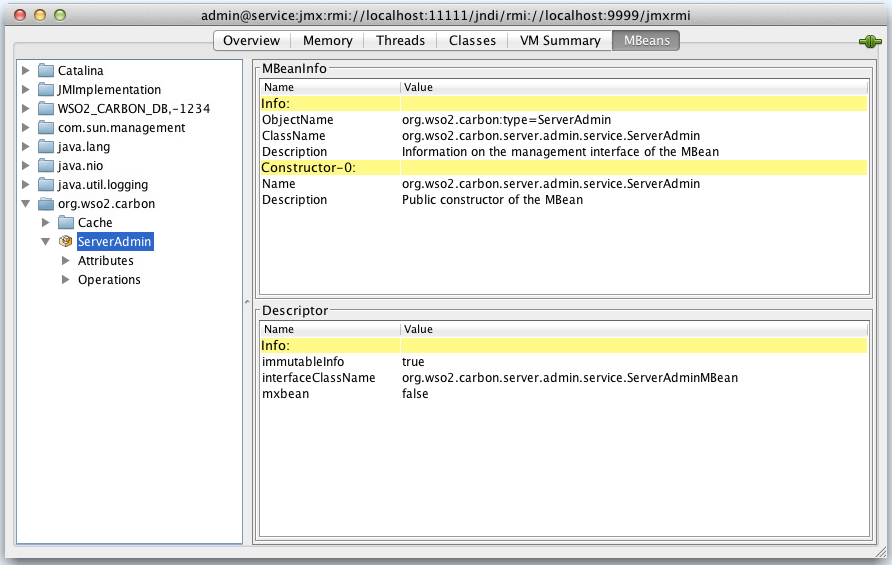
Task: Select the ObjectName row in MBeanInfo
Action: (x=297, y=120)
